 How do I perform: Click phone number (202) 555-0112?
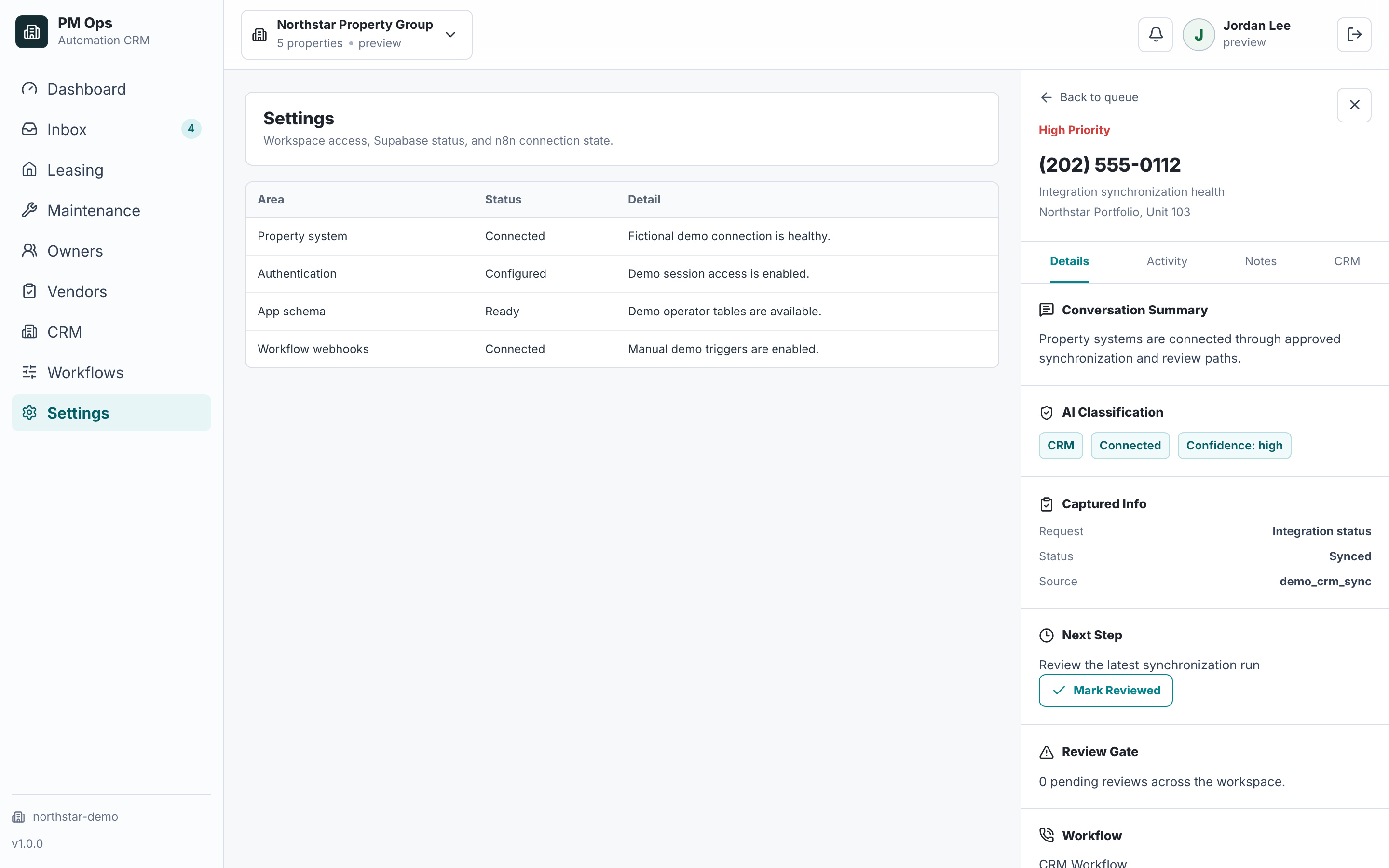click(x=1109, y=165)
